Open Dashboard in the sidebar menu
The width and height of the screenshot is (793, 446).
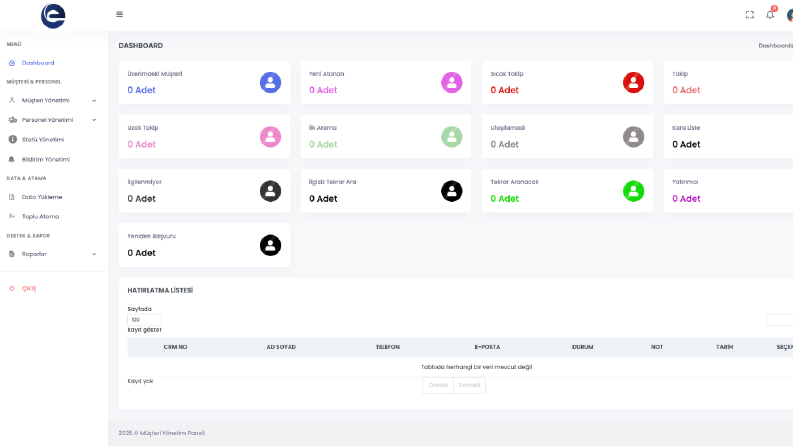tap(38, 63)
